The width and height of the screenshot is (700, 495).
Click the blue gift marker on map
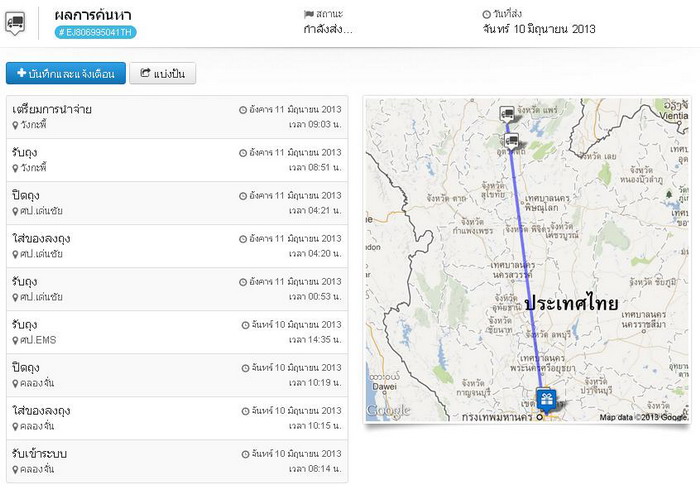coord(546,400)
